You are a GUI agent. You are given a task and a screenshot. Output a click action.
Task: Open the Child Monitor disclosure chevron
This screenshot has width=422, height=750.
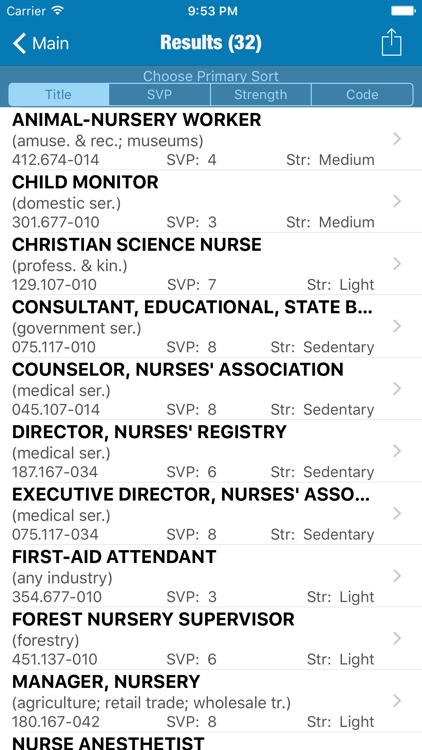[x=397, y=201]
